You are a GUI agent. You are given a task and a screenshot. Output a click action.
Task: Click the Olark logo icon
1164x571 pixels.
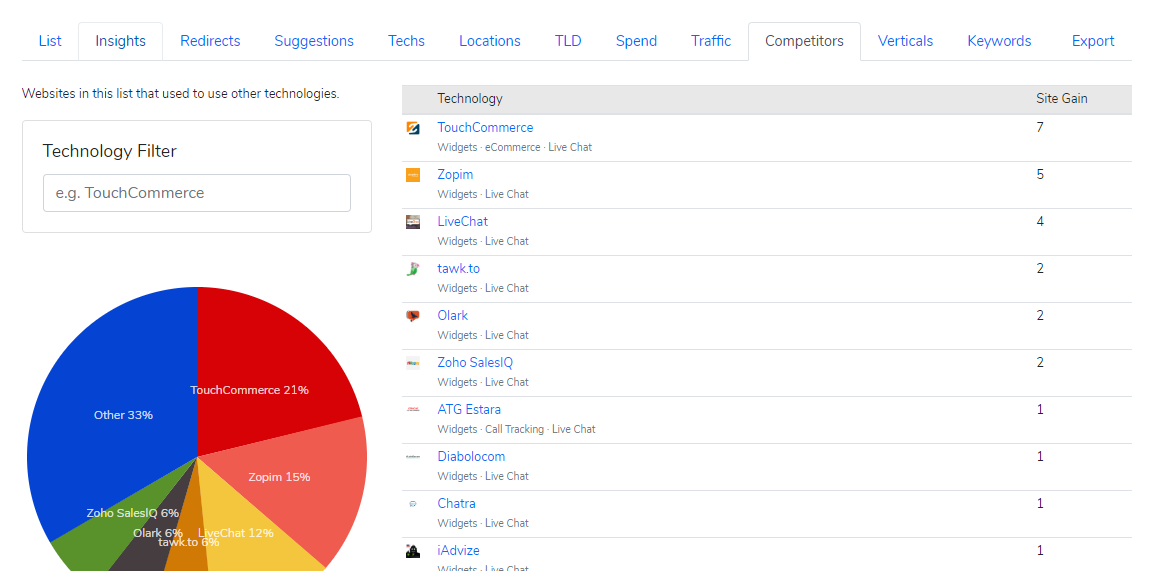(x=413, y=316)
